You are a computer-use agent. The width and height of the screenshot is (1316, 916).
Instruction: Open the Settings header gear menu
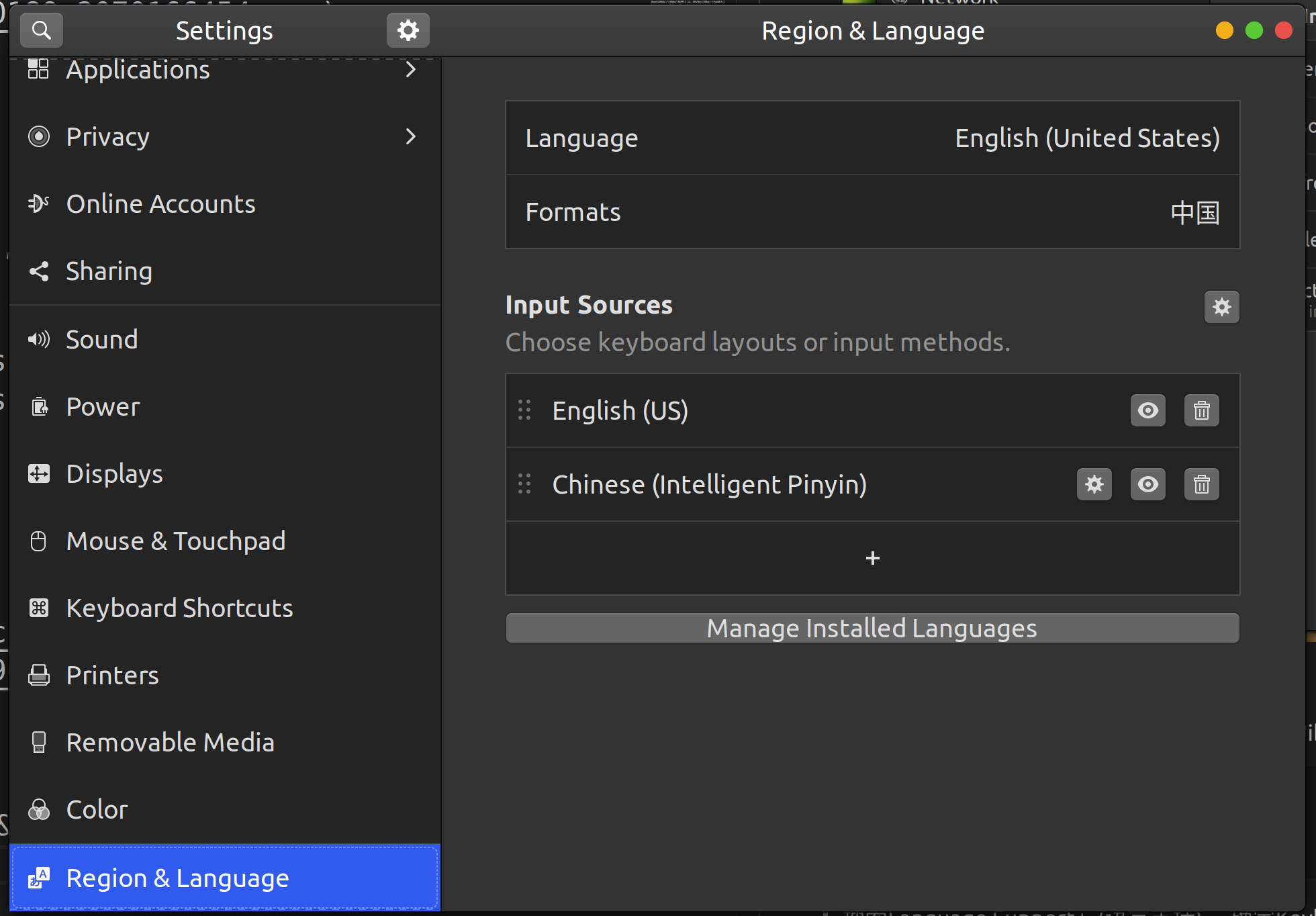coord(408,30)
